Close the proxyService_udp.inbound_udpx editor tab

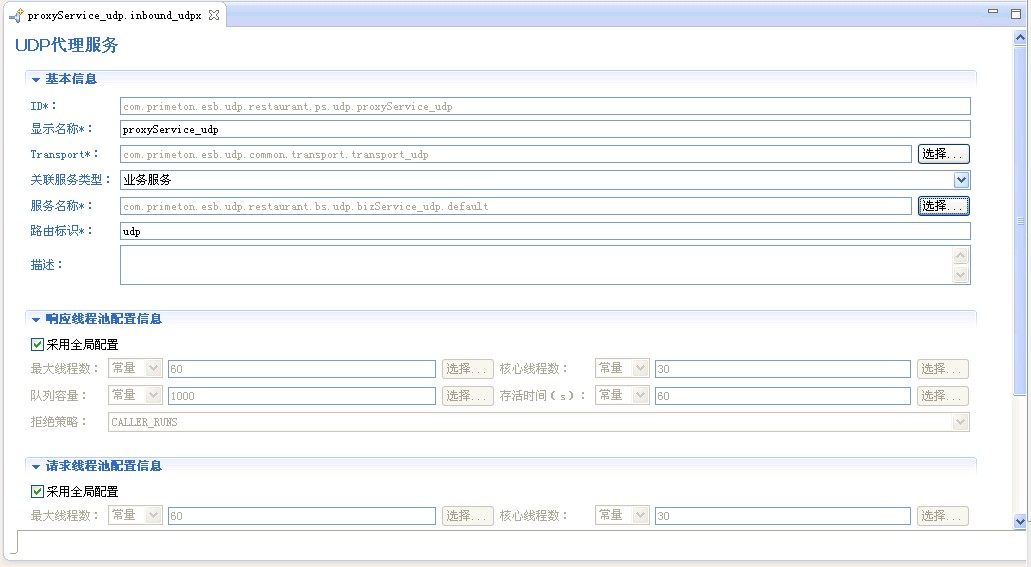point(214,15)
